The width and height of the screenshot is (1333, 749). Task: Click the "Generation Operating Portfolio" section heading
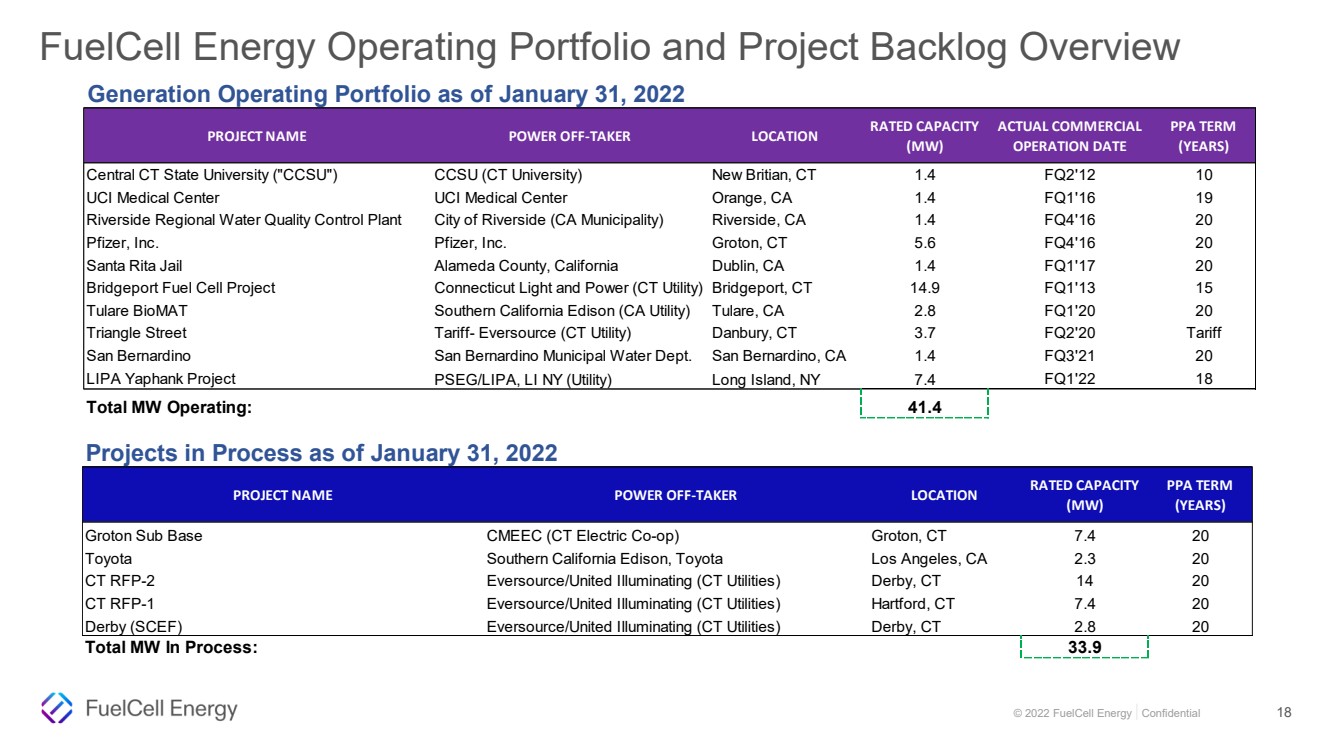click(386, 95)
